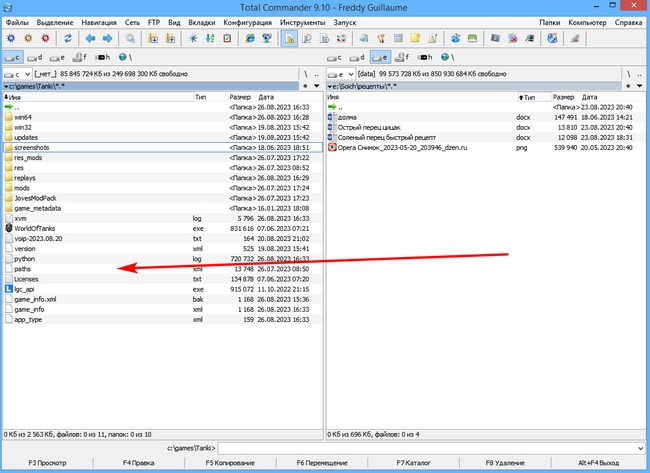Open left panel favorites star menu
650x473 pixels.
[x=306, y=86]
